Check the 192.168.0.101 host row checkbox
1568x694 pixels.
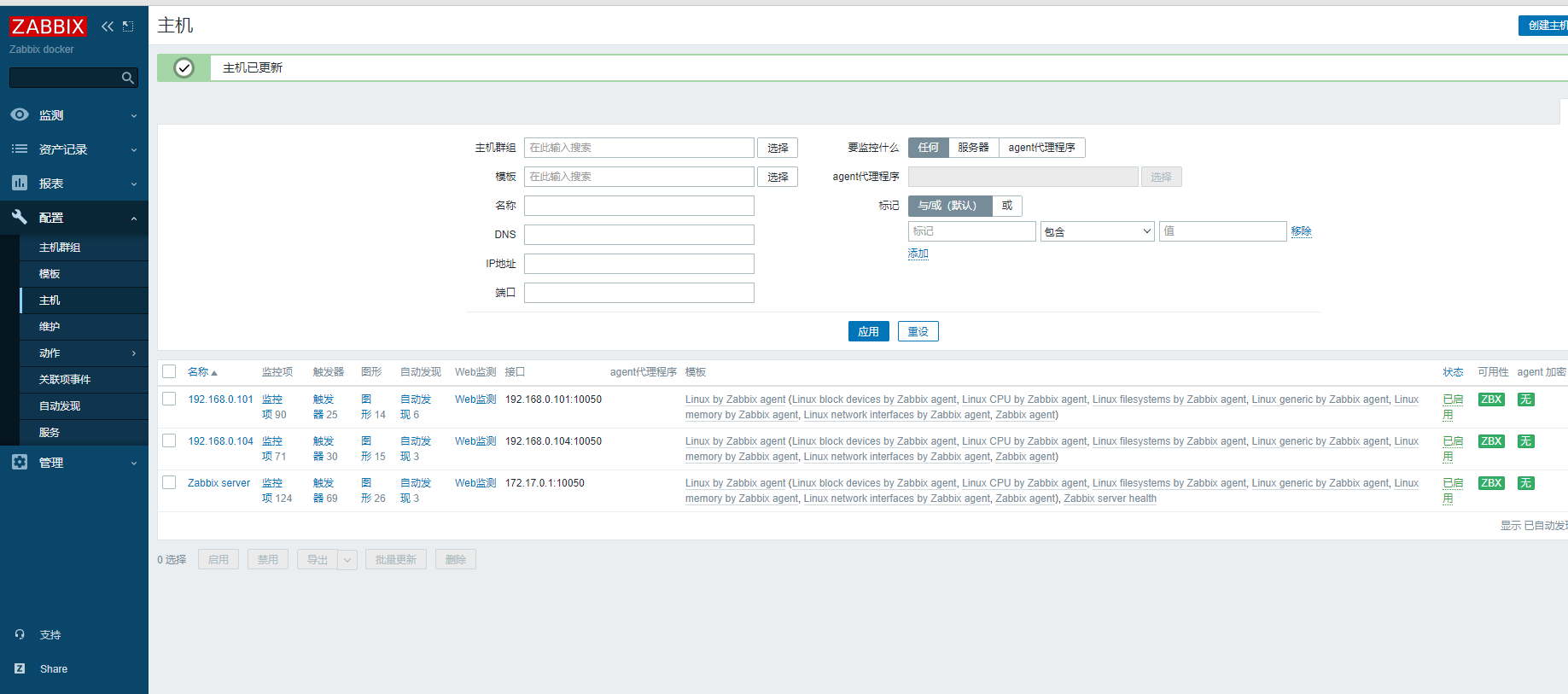tap(169, 399)
